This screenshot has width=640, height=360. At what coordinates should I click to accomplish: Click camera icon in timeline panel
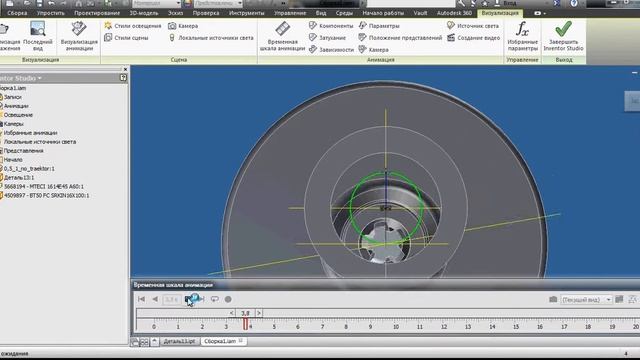coord(553,300)
